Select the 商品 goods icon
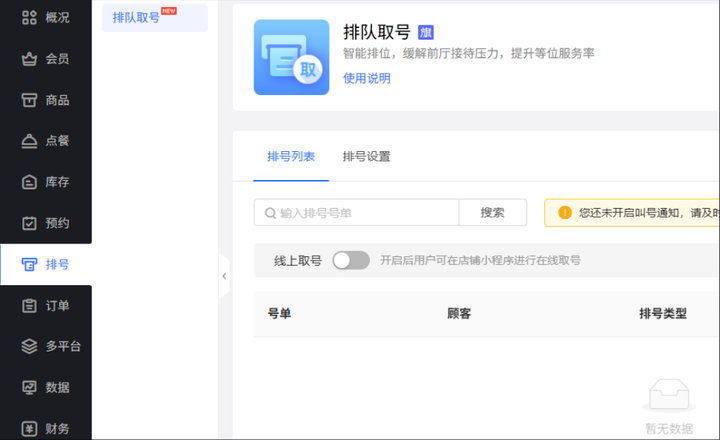720x440 pixels. [x=29, y=99]
